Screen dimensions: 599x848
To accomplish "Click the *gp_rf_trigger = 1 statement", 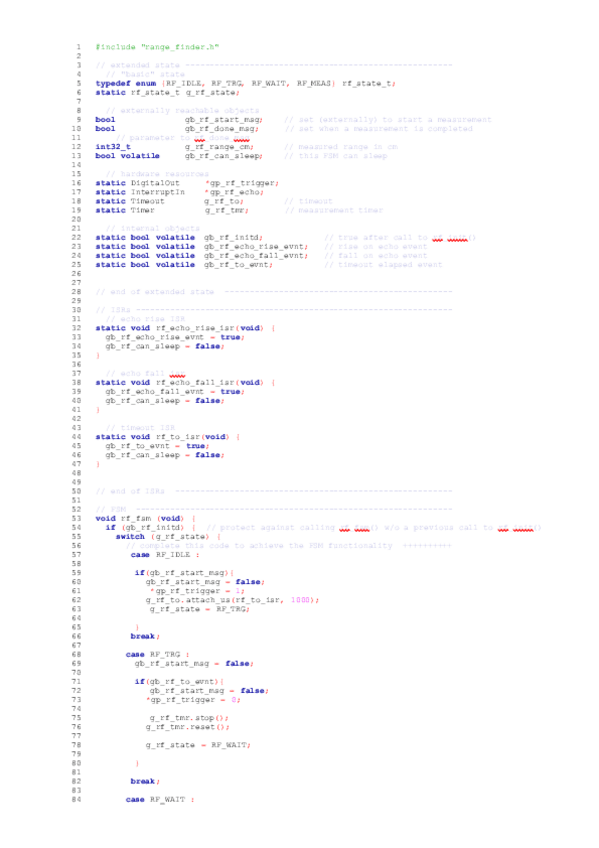I will tap(197, 591).
